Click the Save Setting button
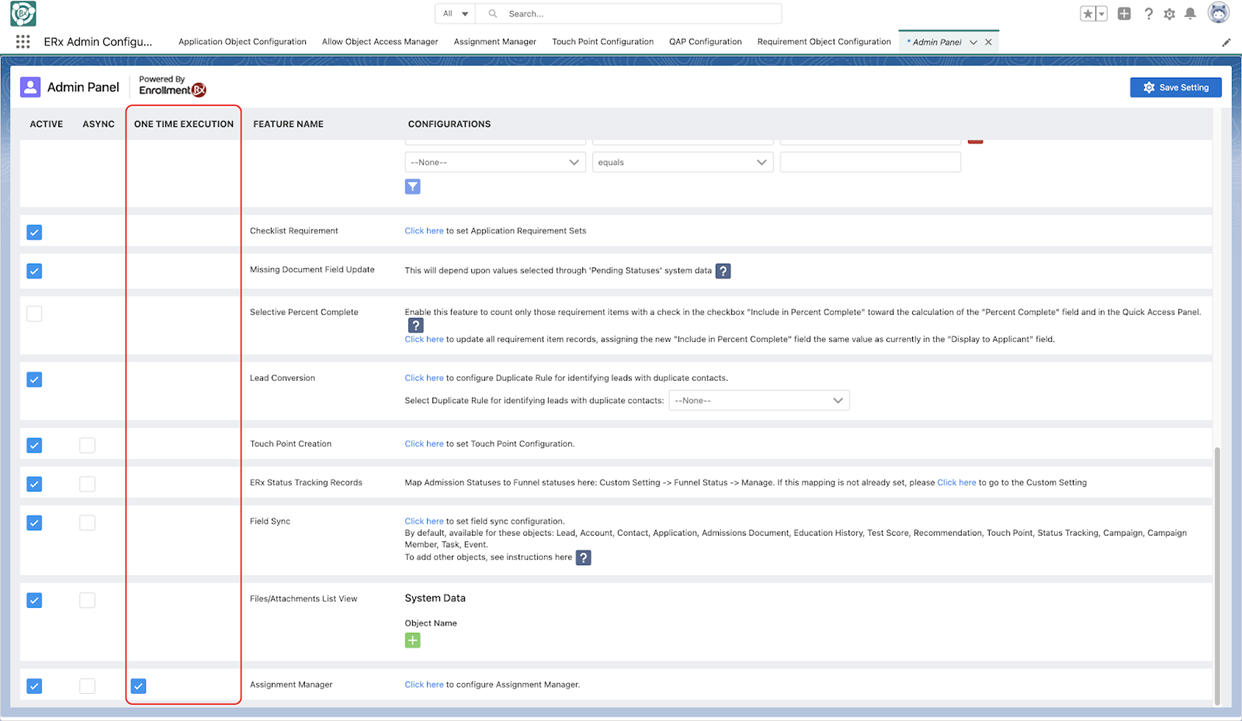Viewport: 1242px width, 721px height. (x=1175, y=88)
